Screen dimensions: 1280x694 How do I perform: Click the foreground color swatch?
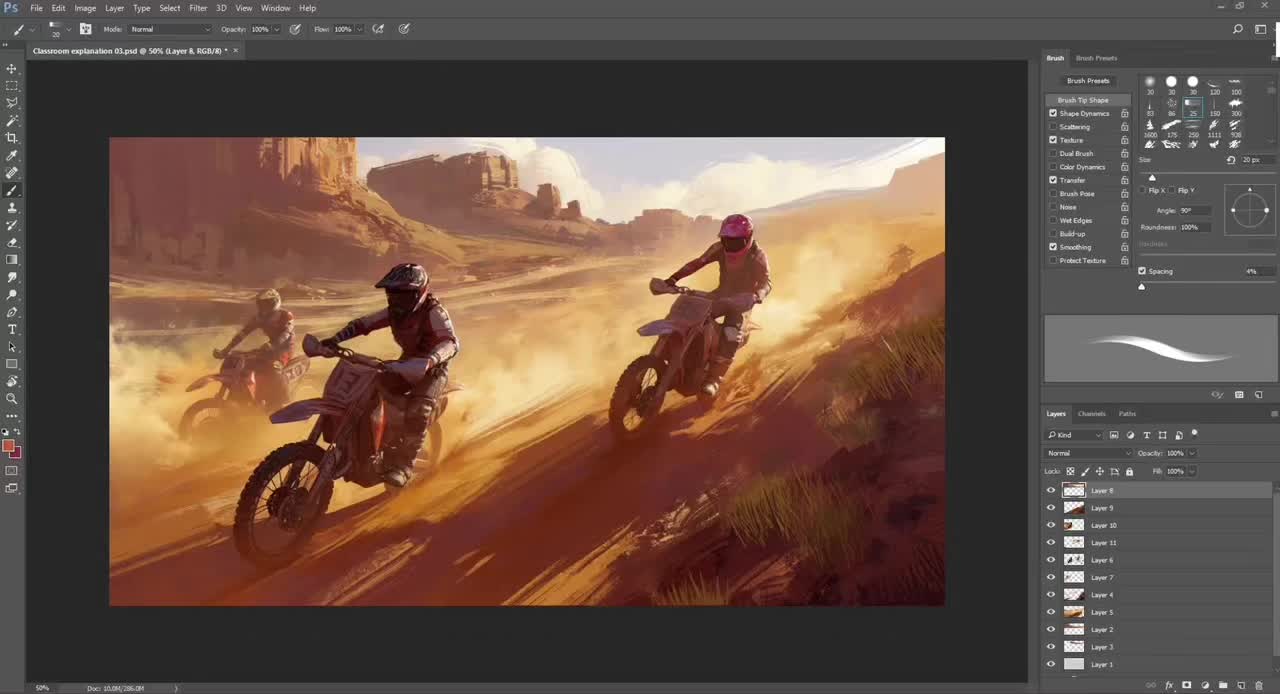(8, 446)
